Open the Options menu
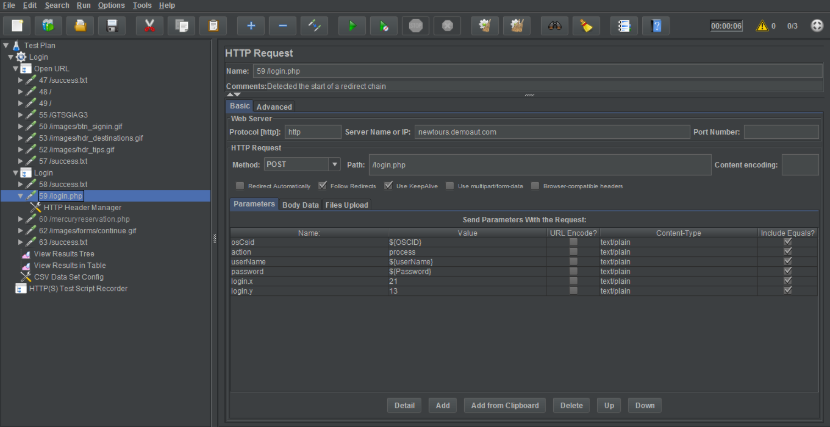This screenshot has height=427, width=830. click(x=111, y=6)
